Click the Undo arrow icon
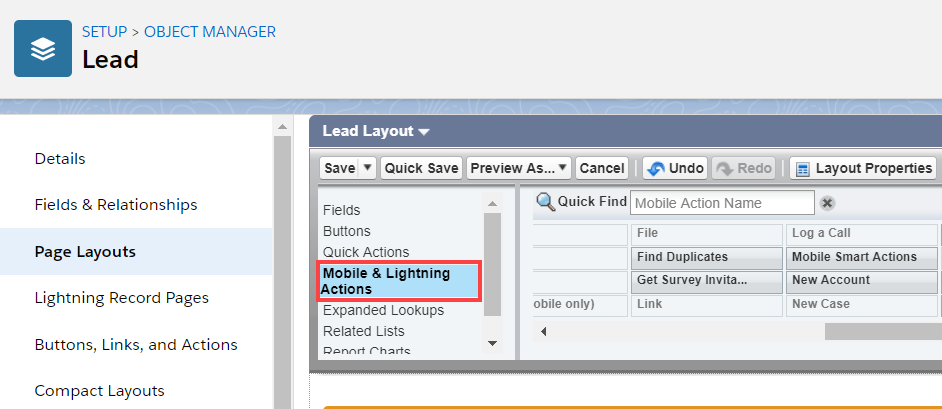 click(x=656, y=168)
